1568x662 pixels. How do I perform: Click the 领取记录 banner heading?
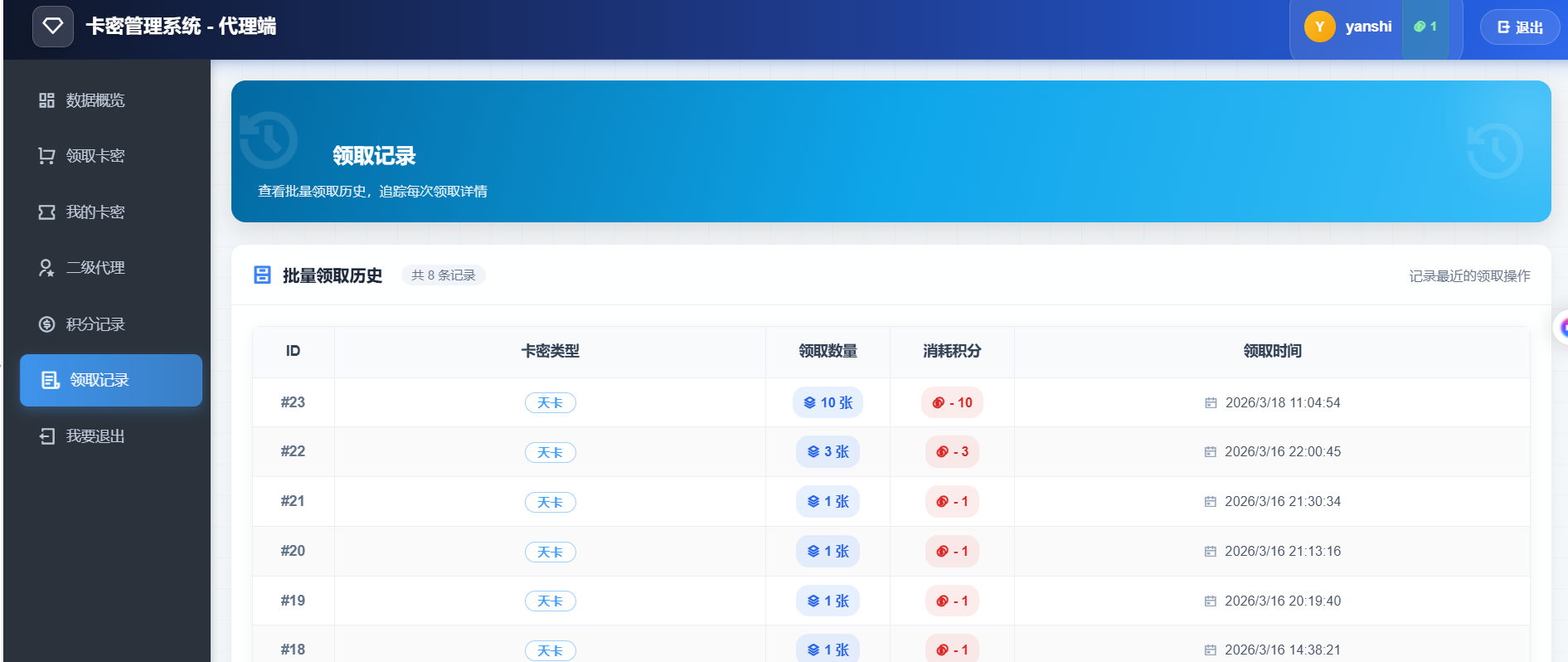pos(374,156)
